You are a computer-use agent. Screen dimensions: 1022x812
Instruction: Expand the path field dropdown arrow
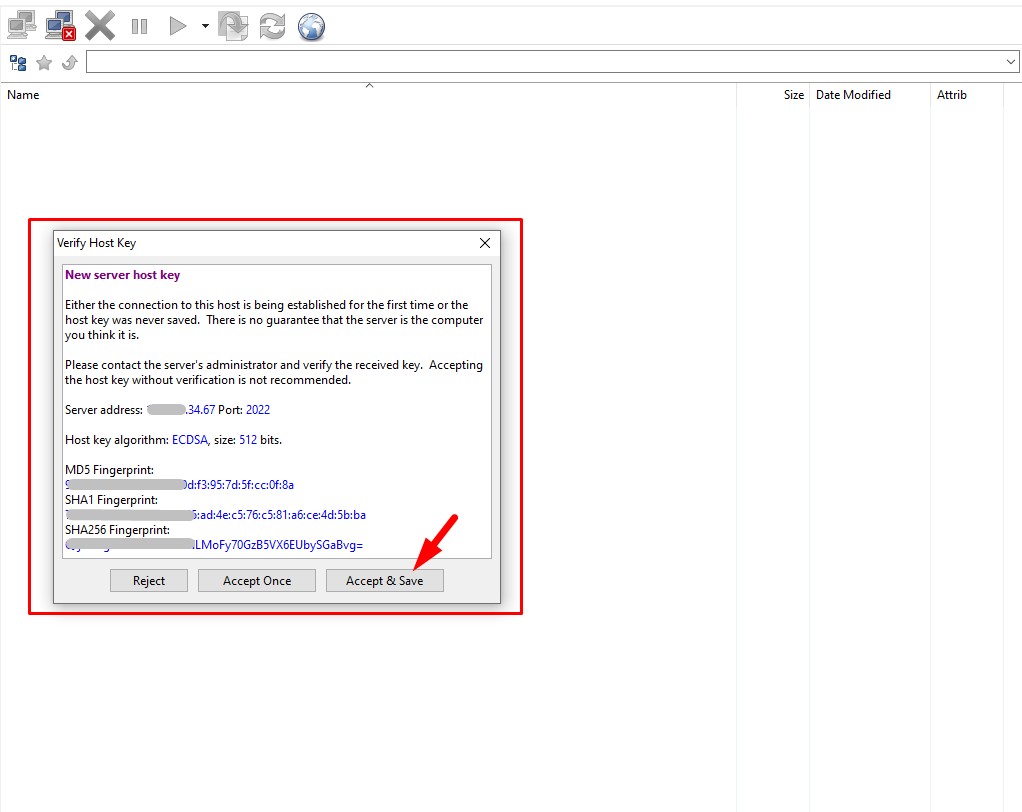(x=1010, y=62)
